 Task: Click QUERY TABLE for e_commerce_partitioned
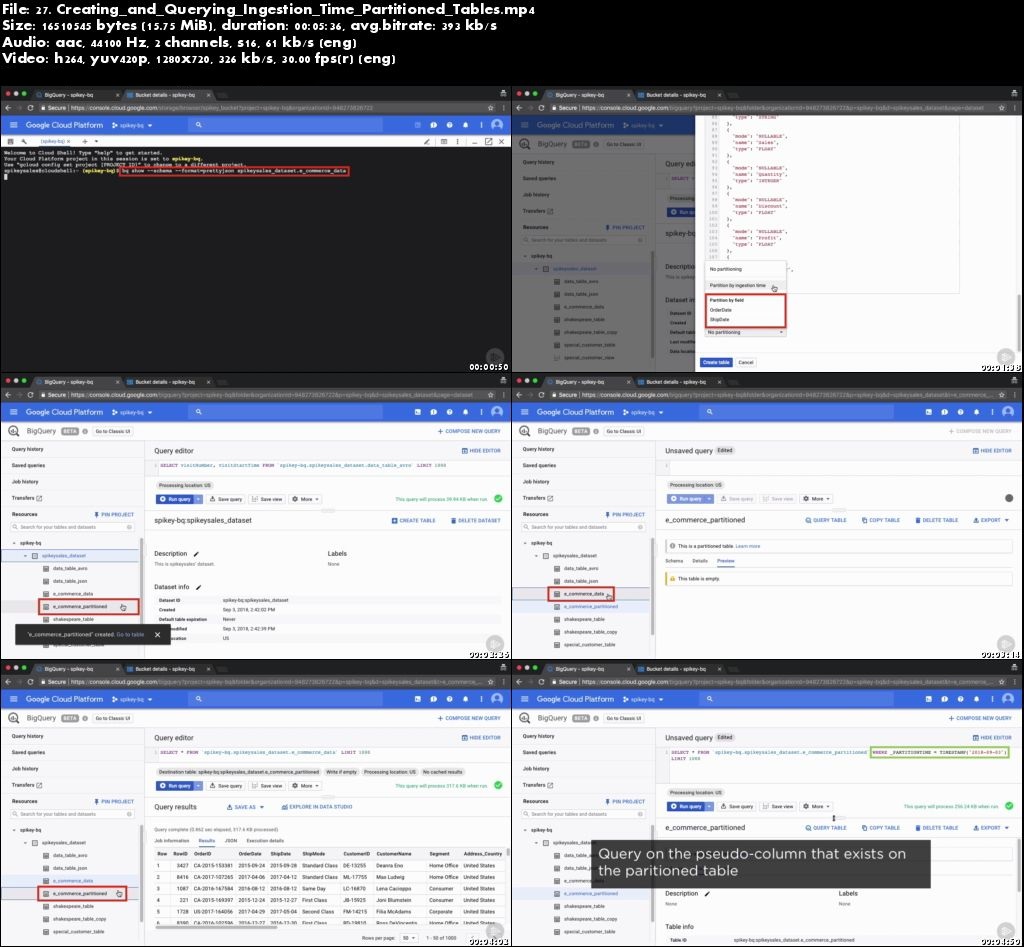point(825,521)
